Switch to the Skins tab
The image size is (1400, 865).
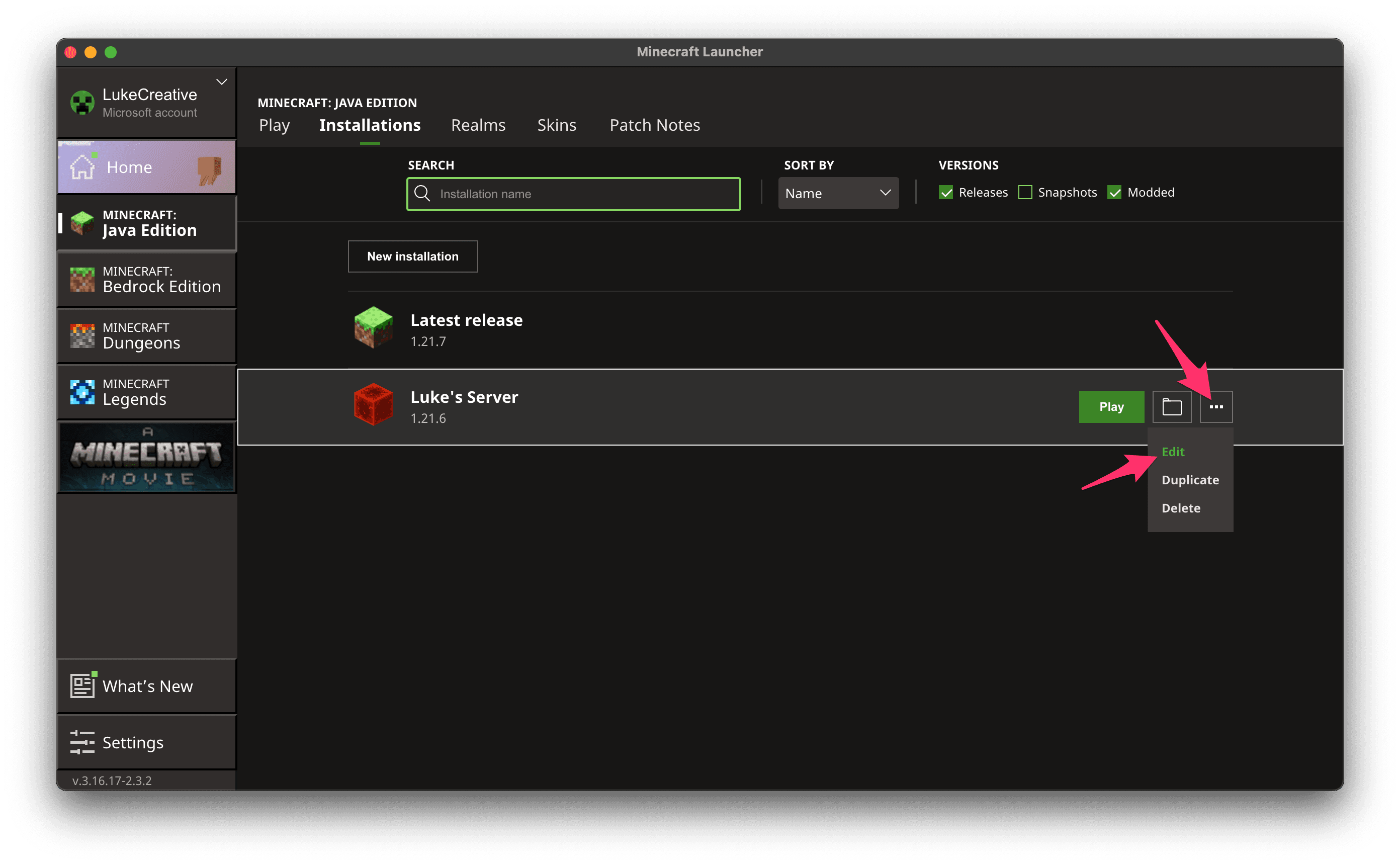557,125
